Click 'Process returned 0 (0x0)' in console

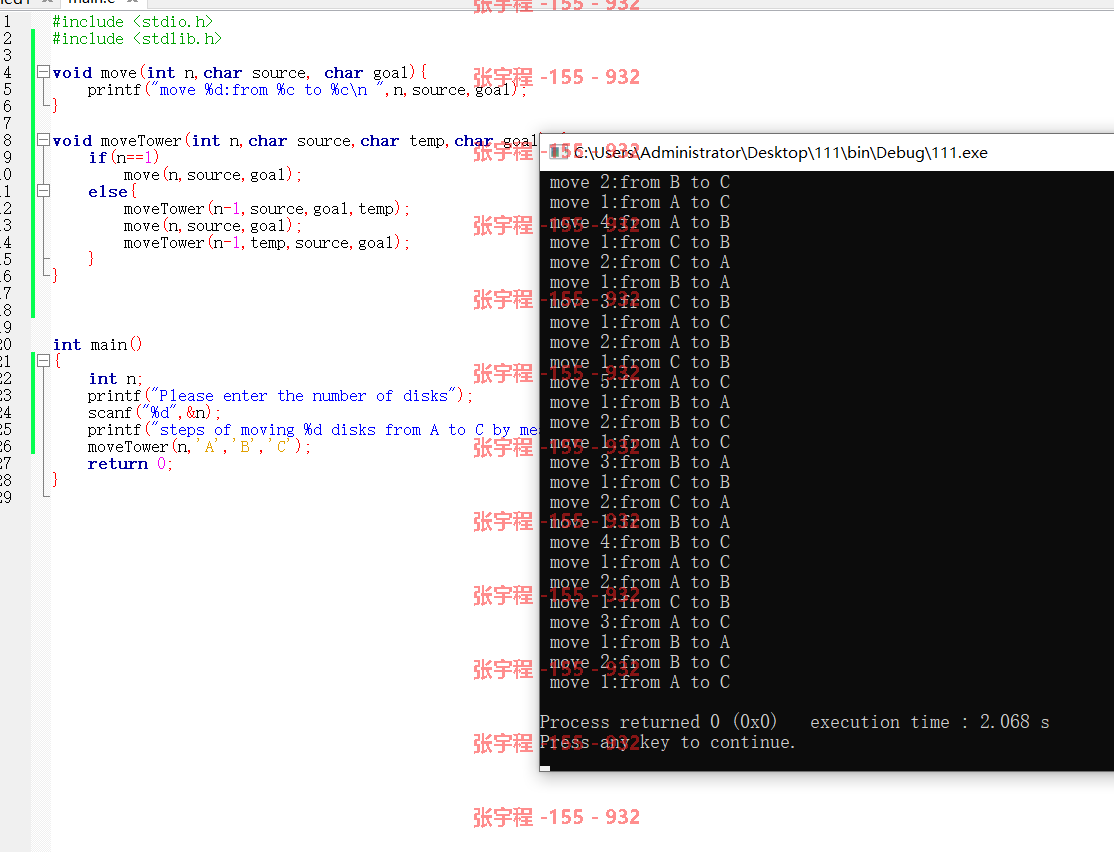point(659,722)
